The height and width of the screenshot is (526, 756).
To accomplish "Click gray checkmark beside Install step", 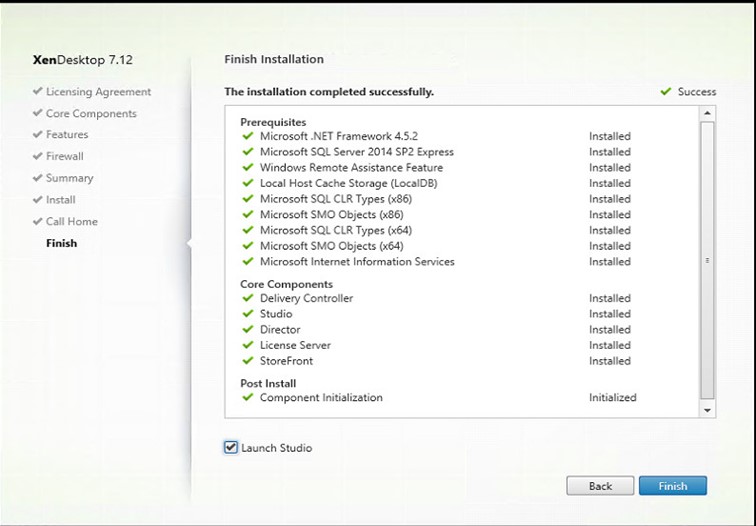I will click(x=38, y=199).
